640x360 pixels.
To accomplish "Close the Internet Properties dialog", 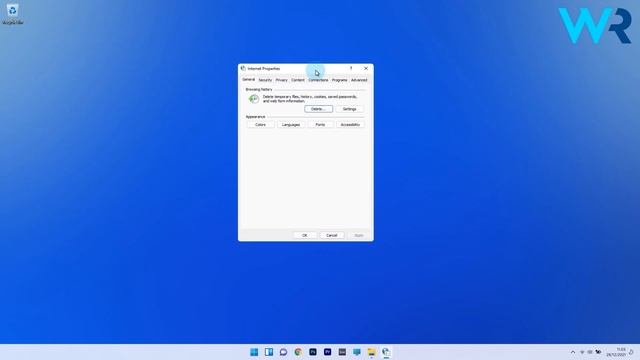I will 366,69.
